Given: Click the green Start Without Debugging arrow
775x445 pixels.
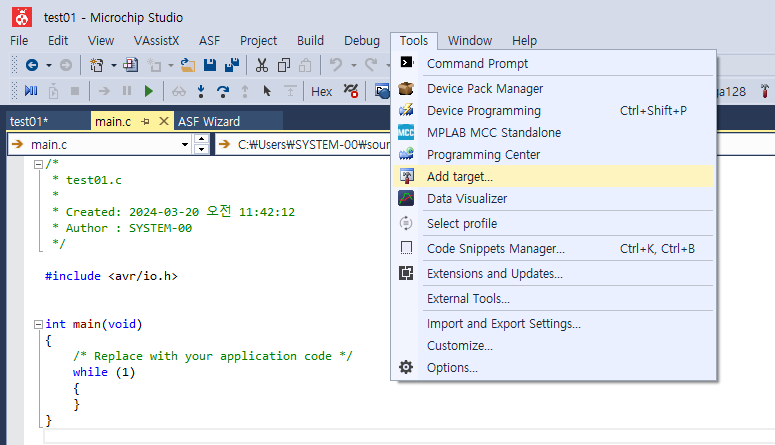Looking at the screenshot, I should coord(149,91).
